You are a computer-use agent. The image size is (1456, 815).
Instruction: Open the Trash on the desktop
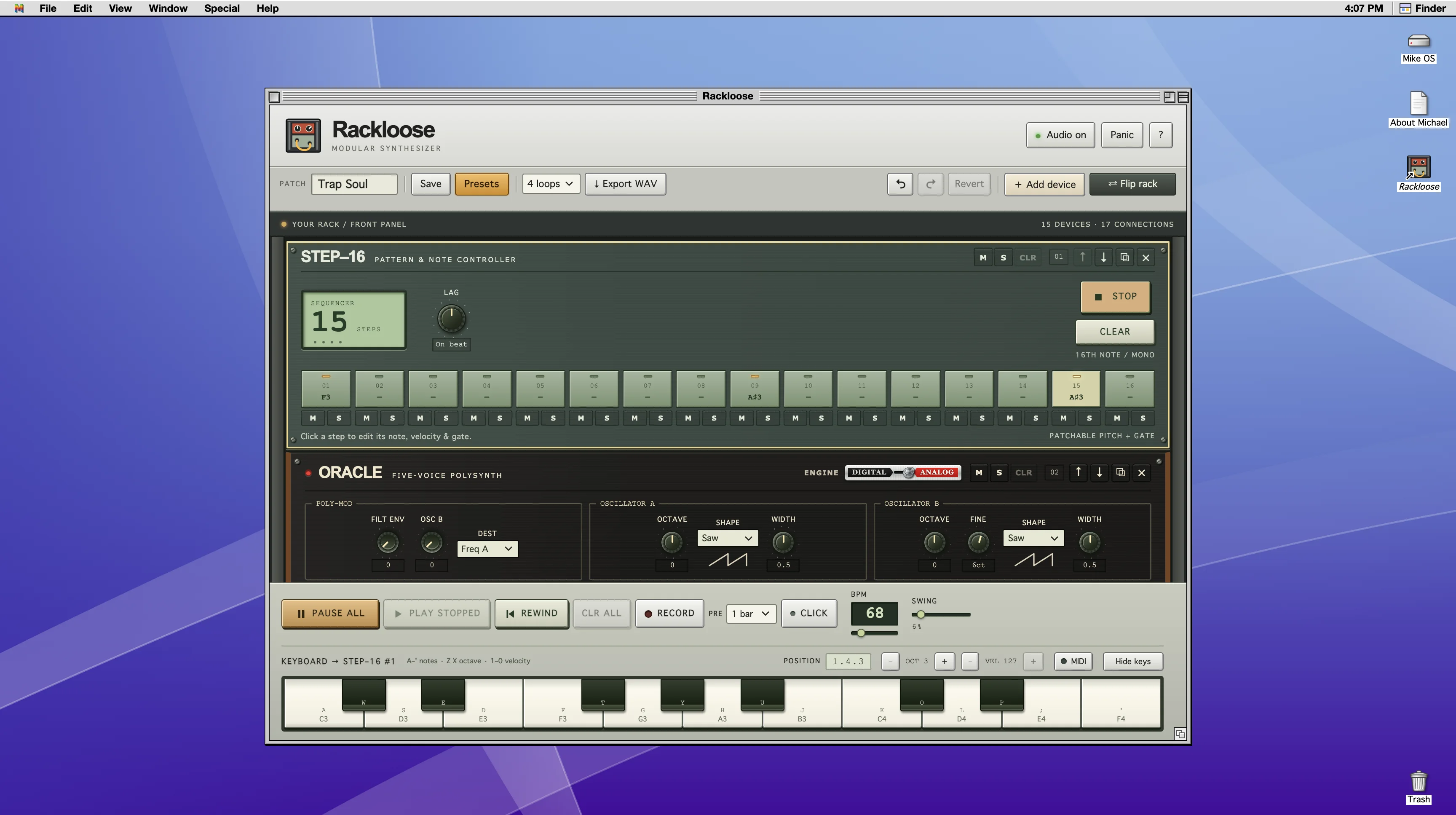(1419, 782)
